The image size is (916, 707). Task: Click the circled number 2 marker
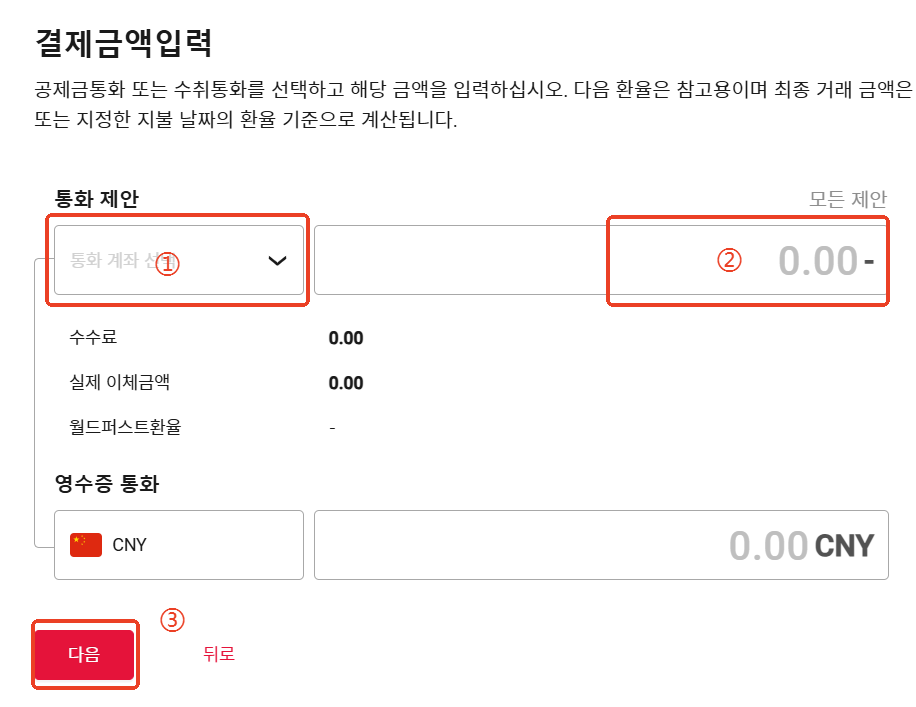[729, 260]
